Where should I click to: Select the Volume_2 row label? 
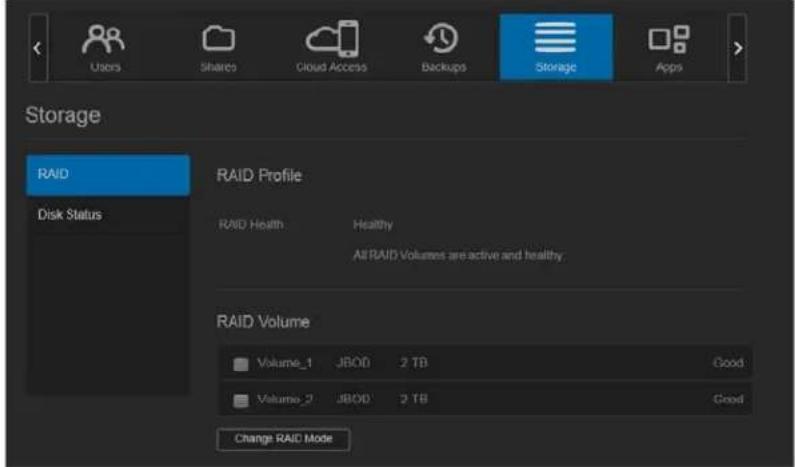coord(284,400)
